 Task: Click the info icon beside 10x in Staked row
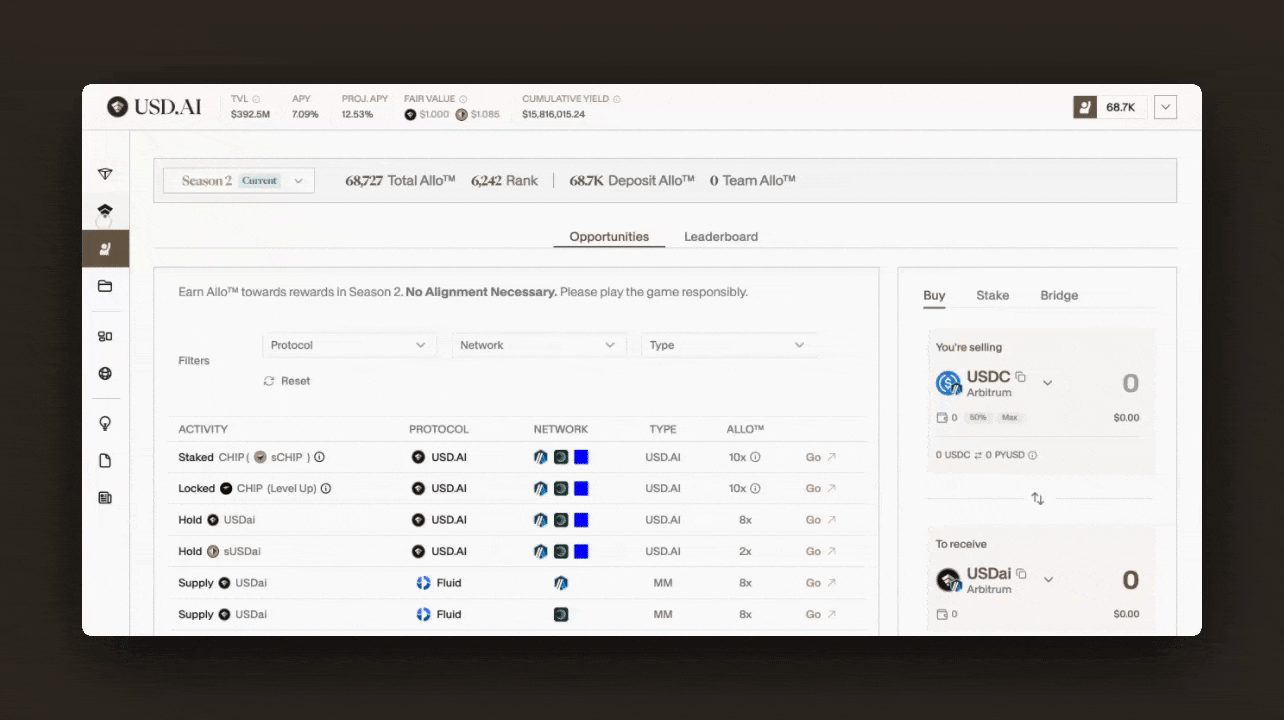(755, 457)
